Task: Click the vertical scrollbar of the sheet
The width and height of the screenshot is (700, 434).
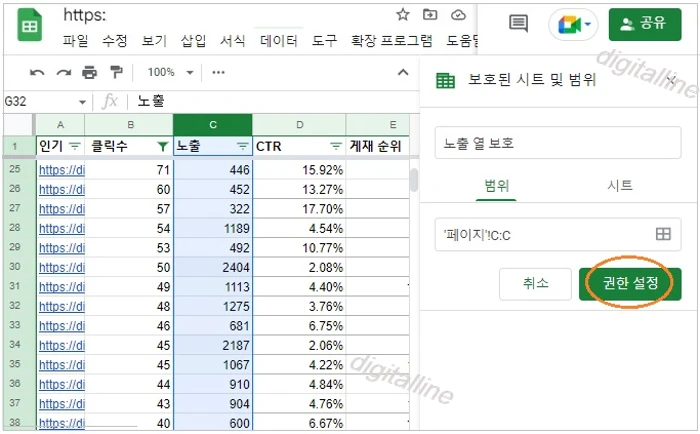Action: click(x=414, y=179)
